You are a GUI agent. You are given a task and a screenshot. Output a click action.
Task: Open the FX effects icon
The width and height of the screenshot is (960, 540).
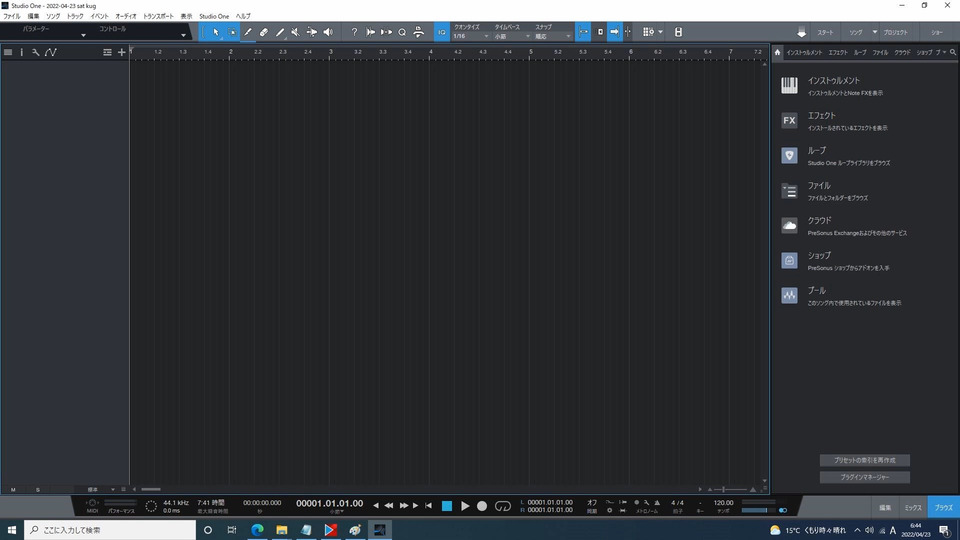(789, 120)
